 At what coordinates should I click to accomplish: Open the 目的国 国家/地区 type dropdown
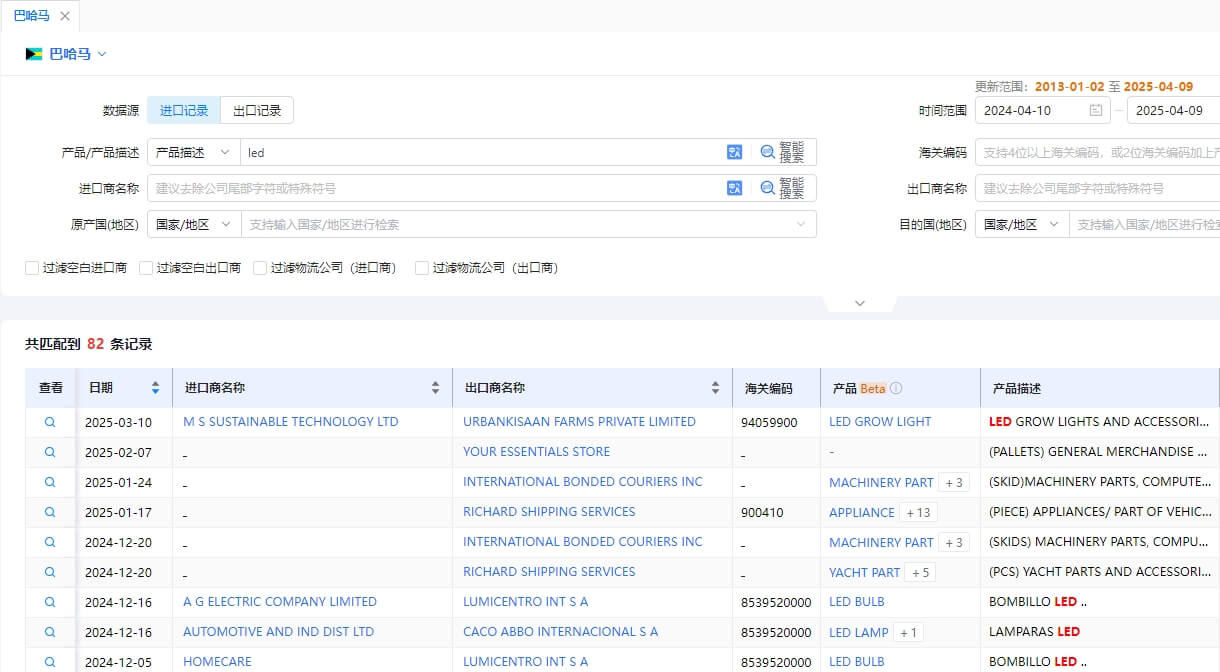tap(1022, 224)
